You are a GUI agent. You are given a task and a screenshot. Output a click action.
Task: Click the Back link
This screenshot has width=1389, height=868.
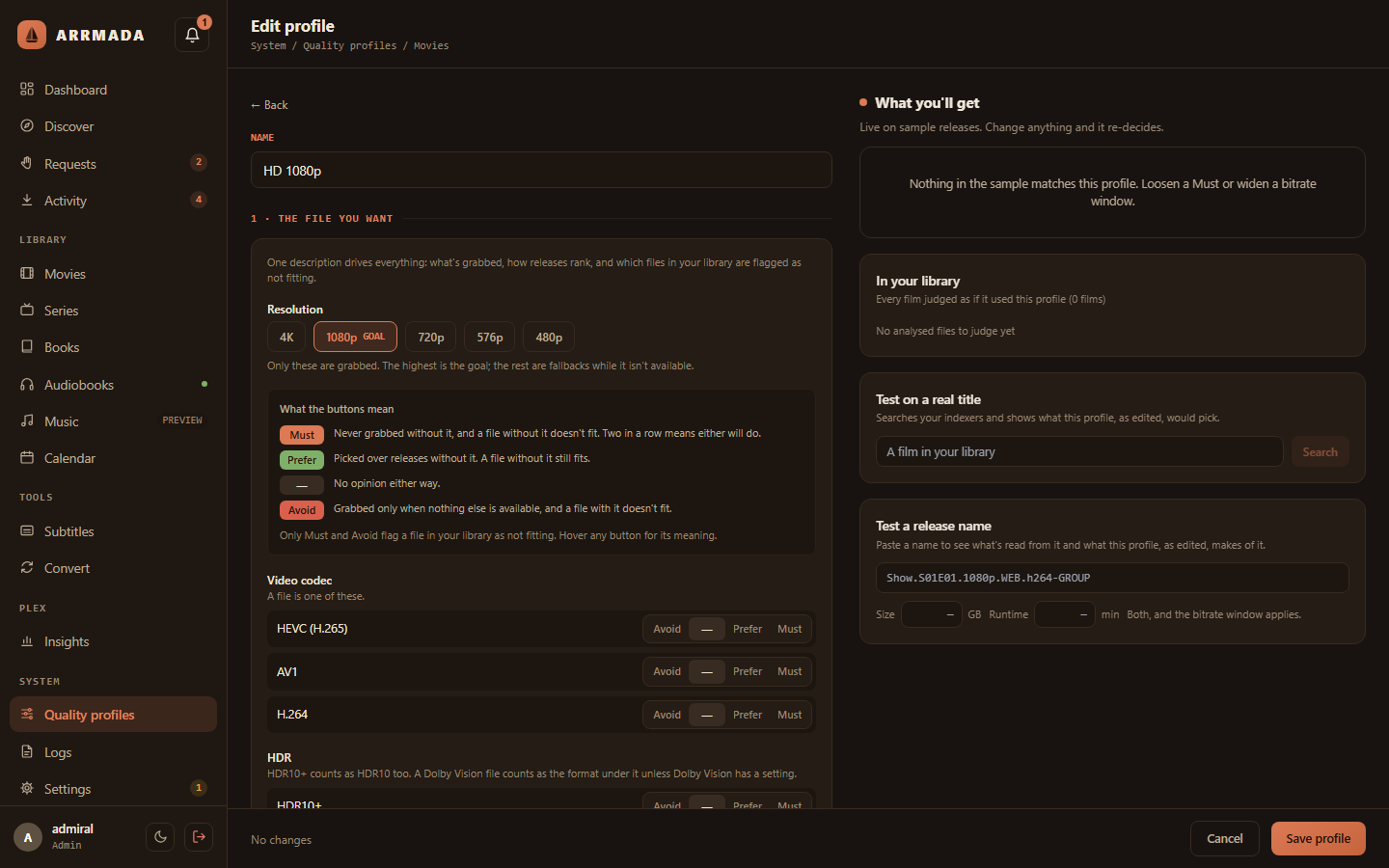(269, 105)
